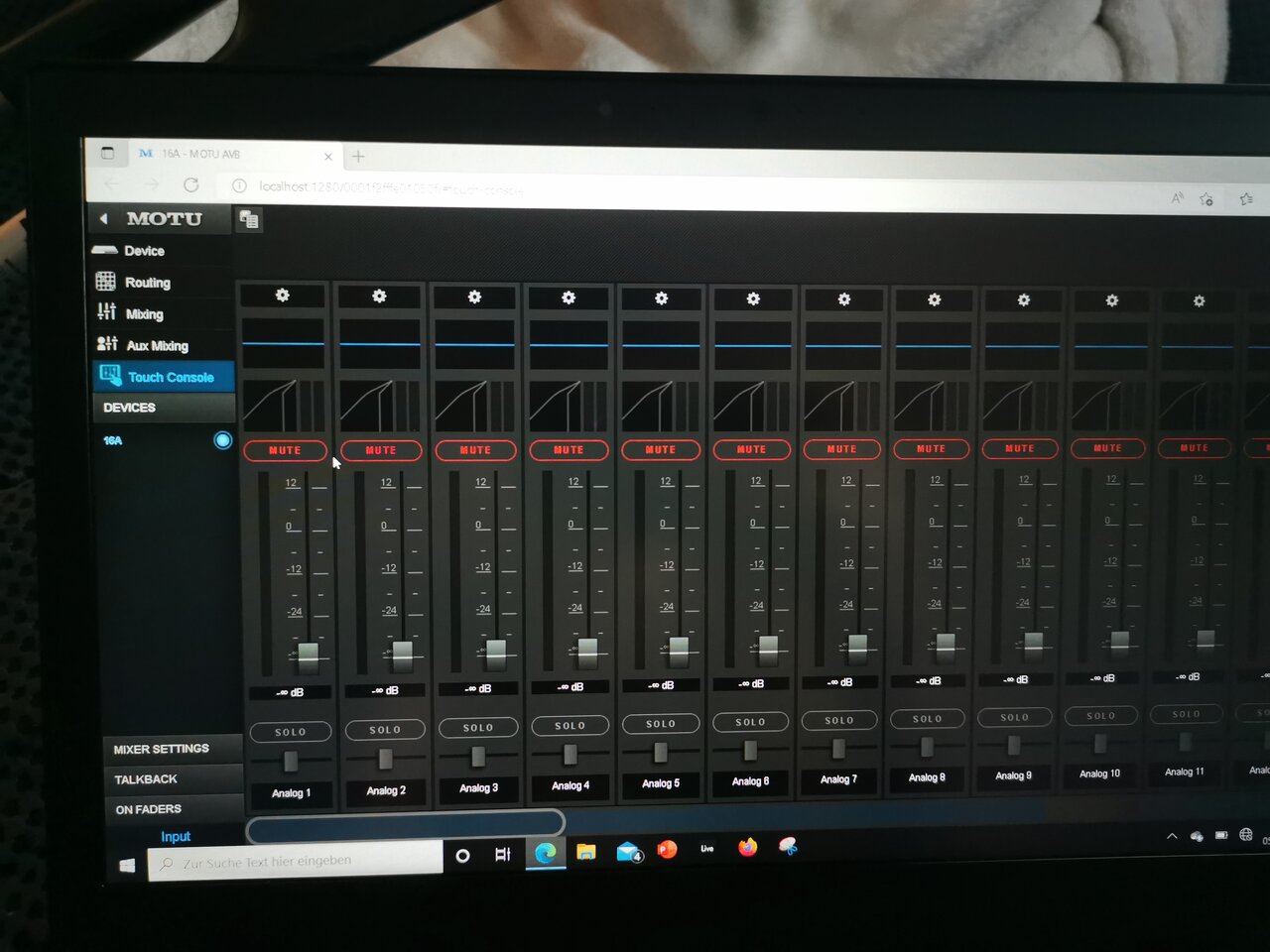1270x952 pixels.
Task: Click the layout icon next to MOTU logo
Action: click(x=249, y=219)
